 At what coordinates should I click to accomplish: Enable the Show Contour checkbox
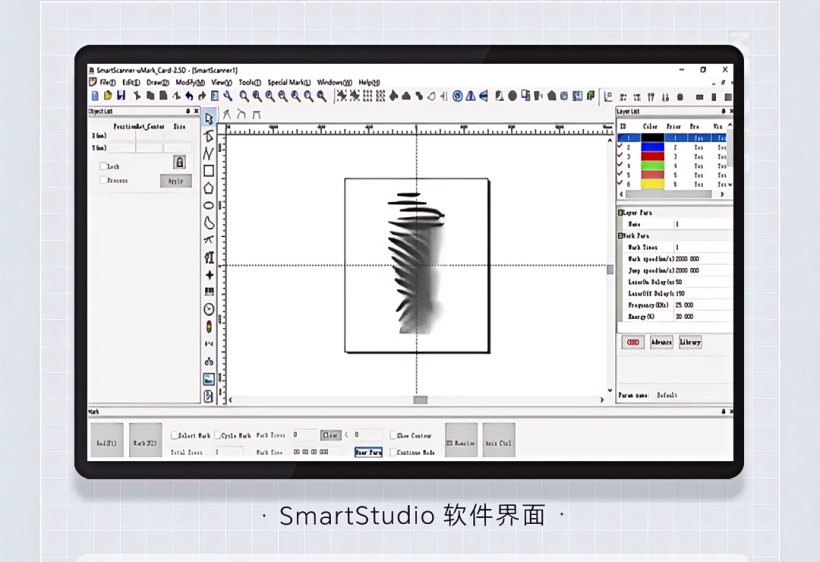[x=392, y=436]
